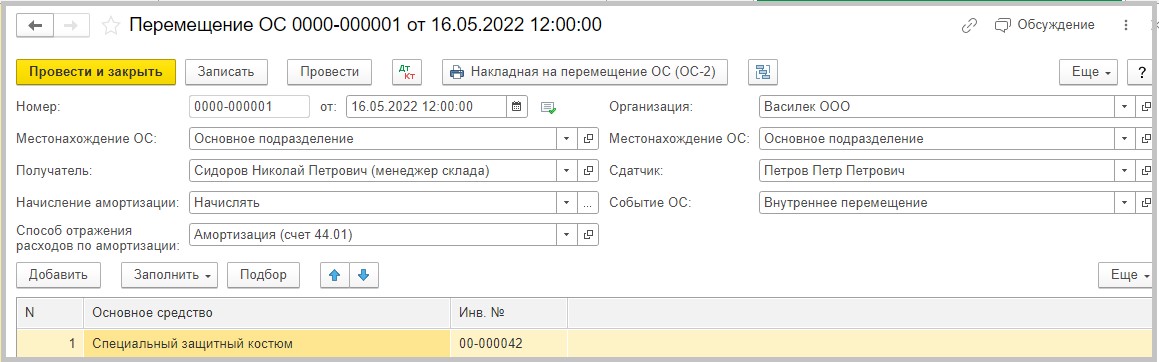Viewport: 1159px width, 362px height.
Task: Open the date calendar picker
Action: coord(517,106)
